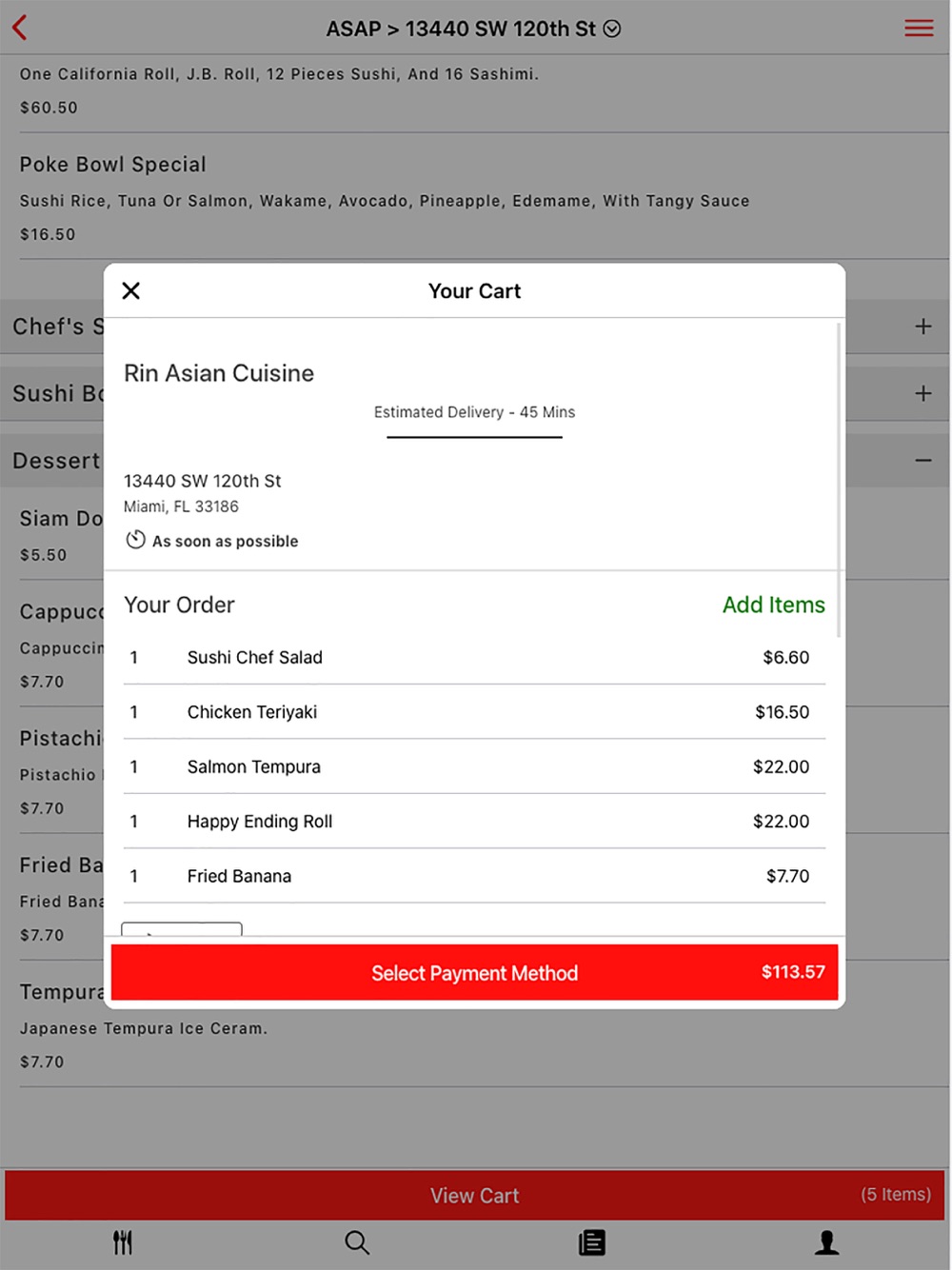This screenshot has width=952, height=1270.
Task: Tap the View Cart bar
Action: (x=474, y=1195)
